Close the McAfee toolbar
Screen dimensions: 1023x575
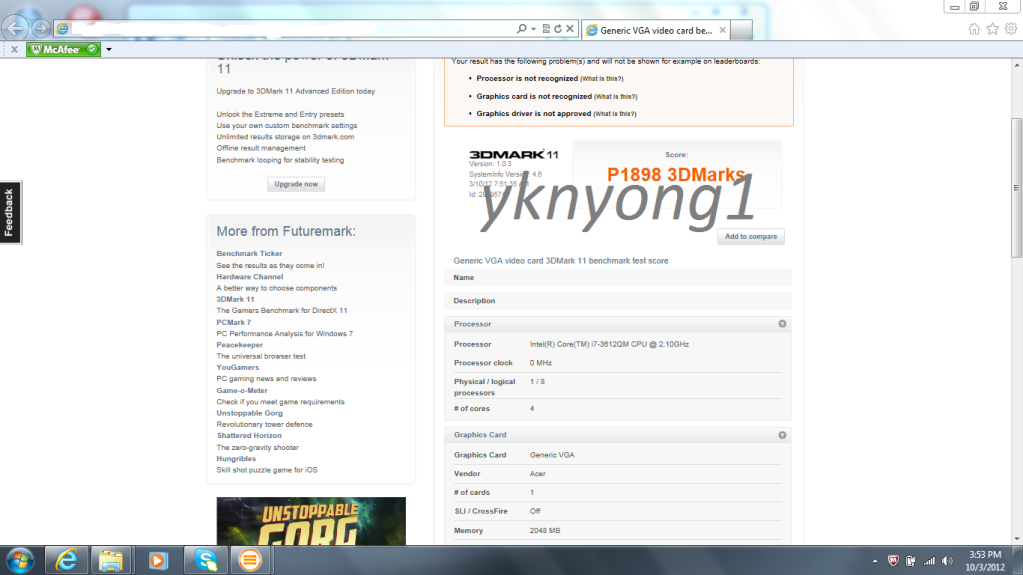(14, 49)
